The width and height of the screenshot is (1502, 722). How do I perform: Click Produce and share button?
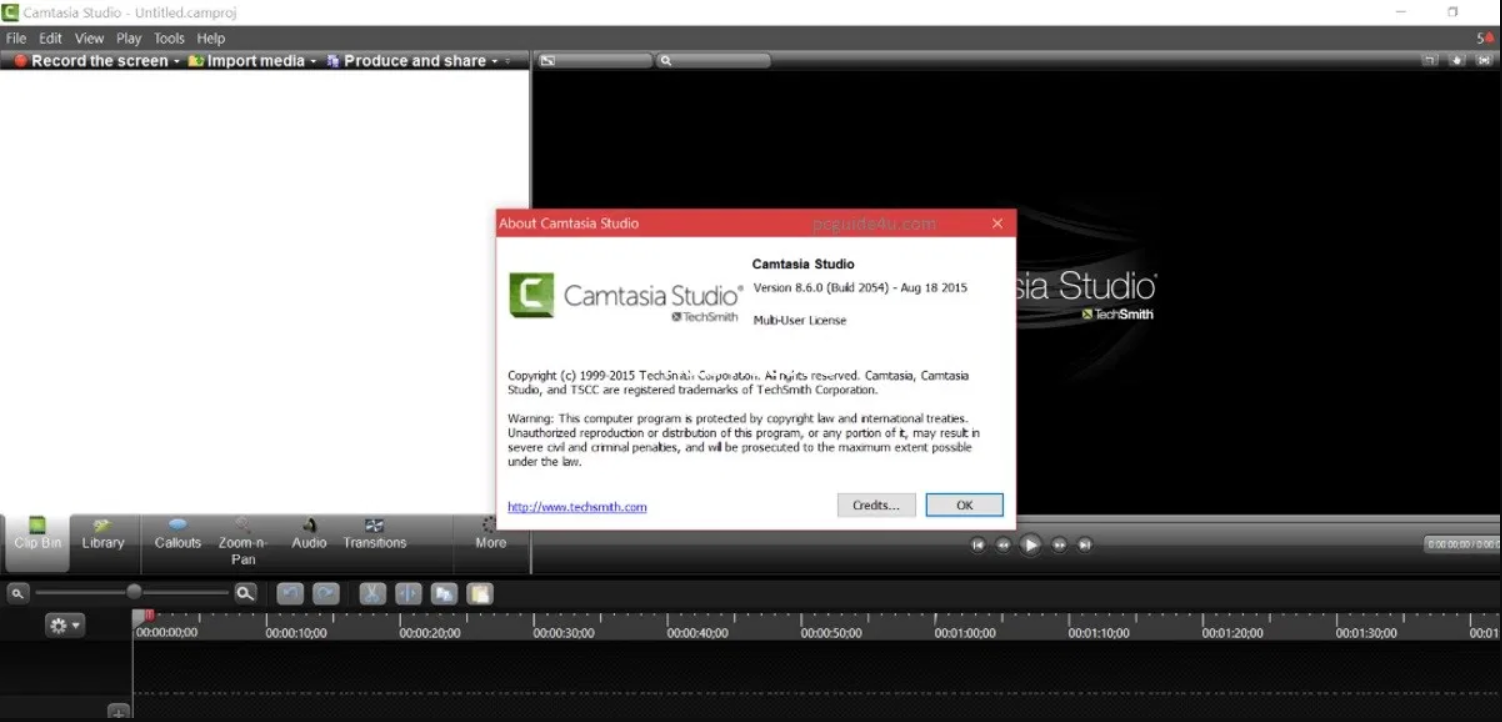(406, 61)
